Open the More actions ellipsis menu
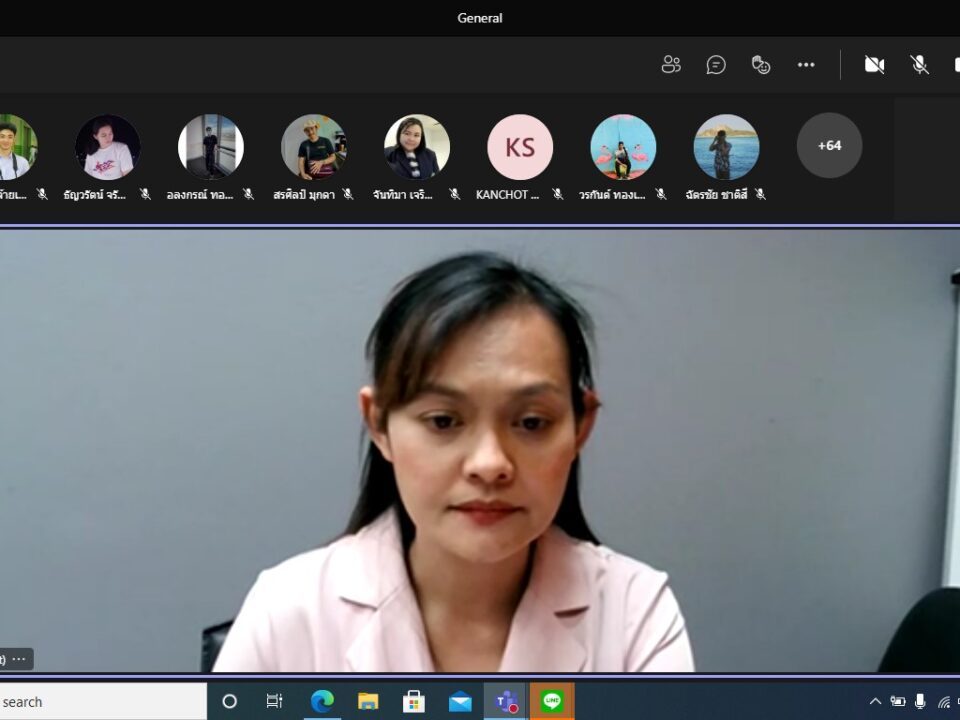The height and width of the screenshot is (720, 960). click(806, 64)
